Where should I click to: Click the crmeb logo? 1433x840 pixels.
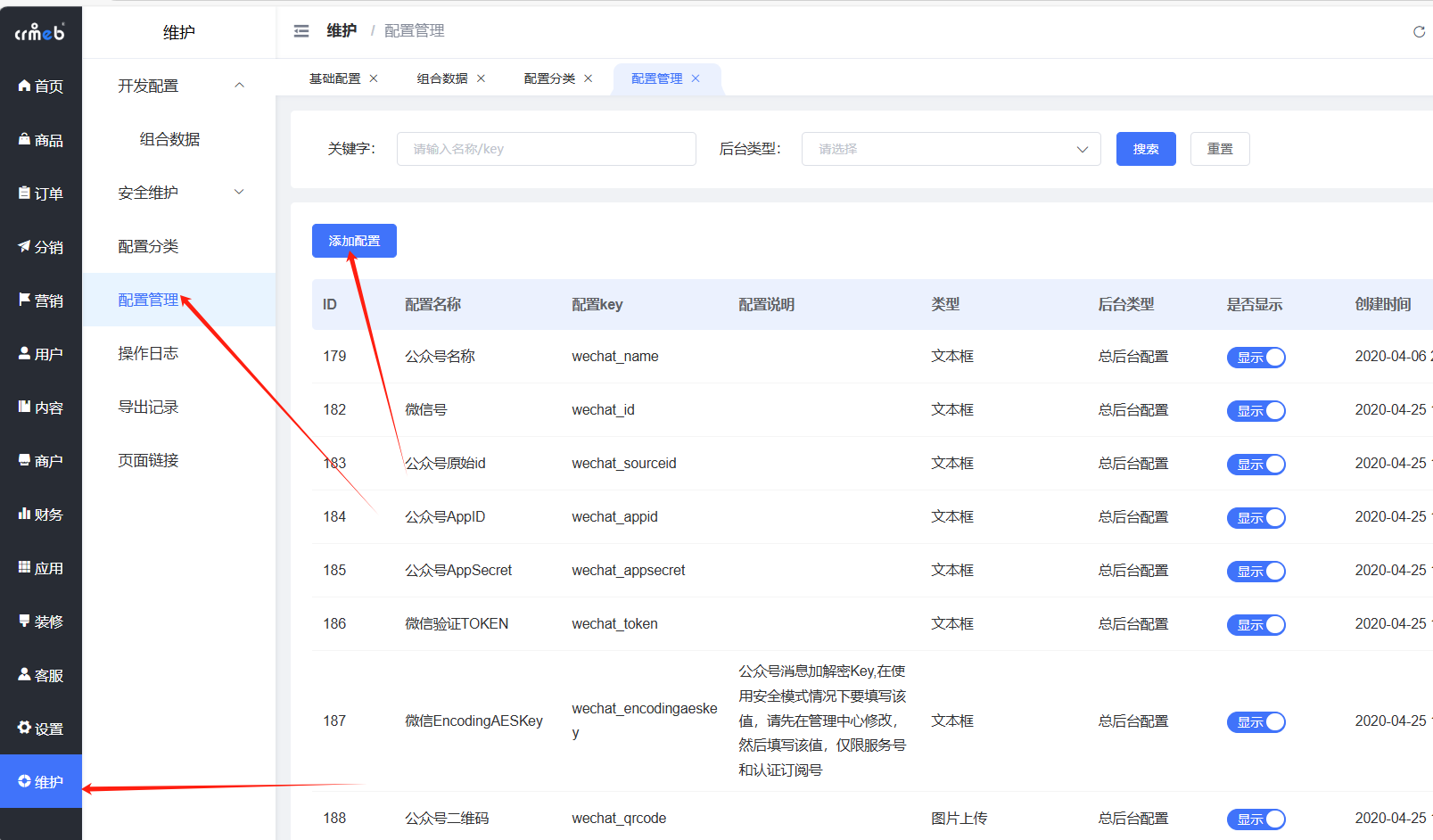coord(40,33)
